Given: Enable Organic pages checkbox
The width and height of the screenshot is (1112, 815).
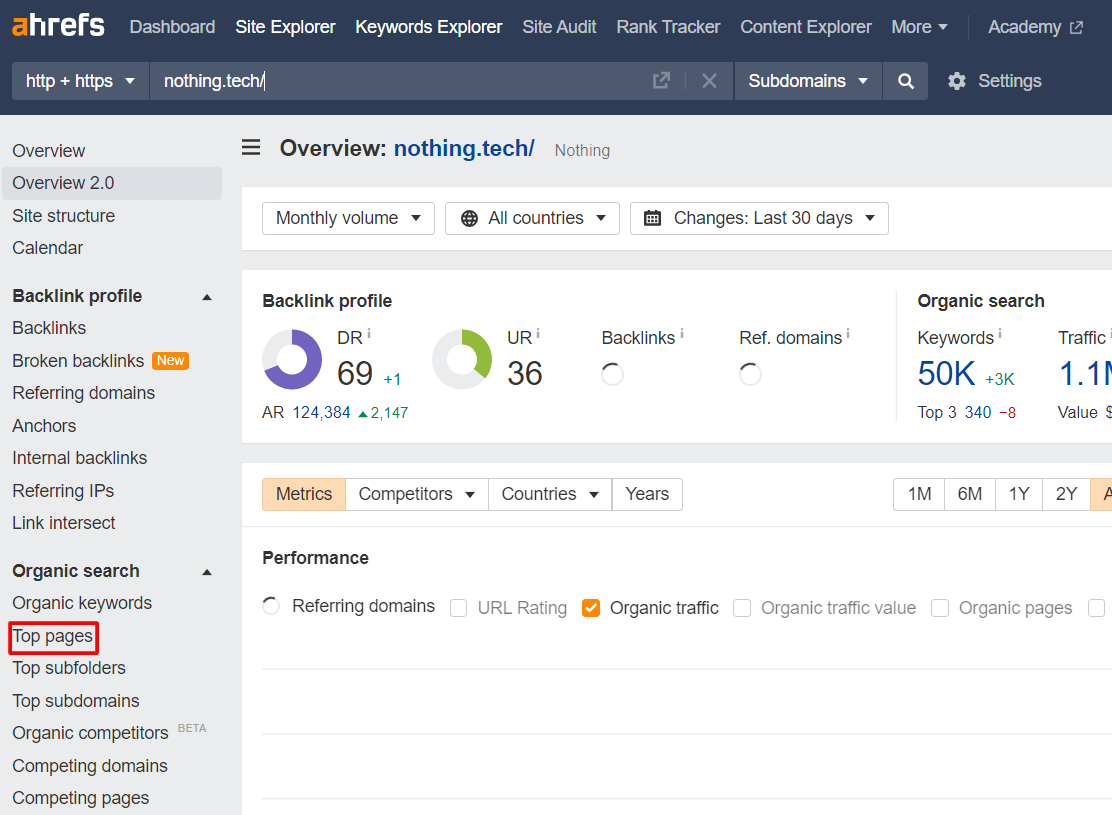Looking at the screenshot, I should tap(940, 608).
